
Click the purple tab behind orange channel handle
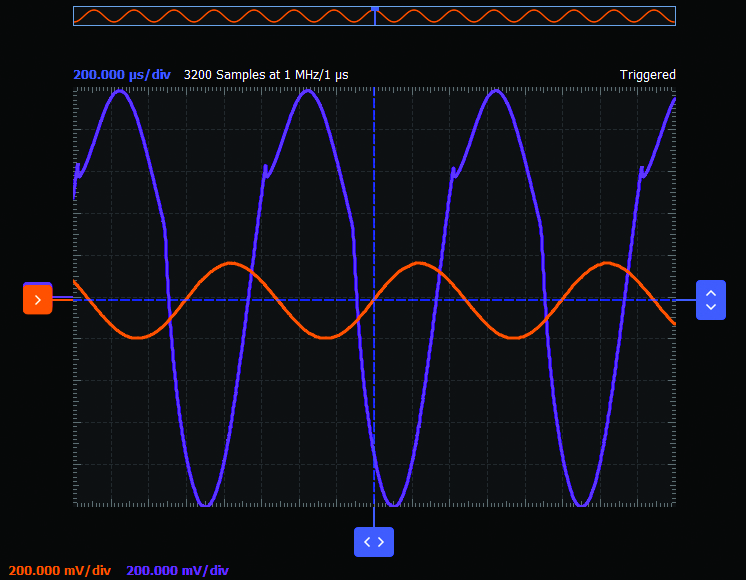click(x=37, y=284)
